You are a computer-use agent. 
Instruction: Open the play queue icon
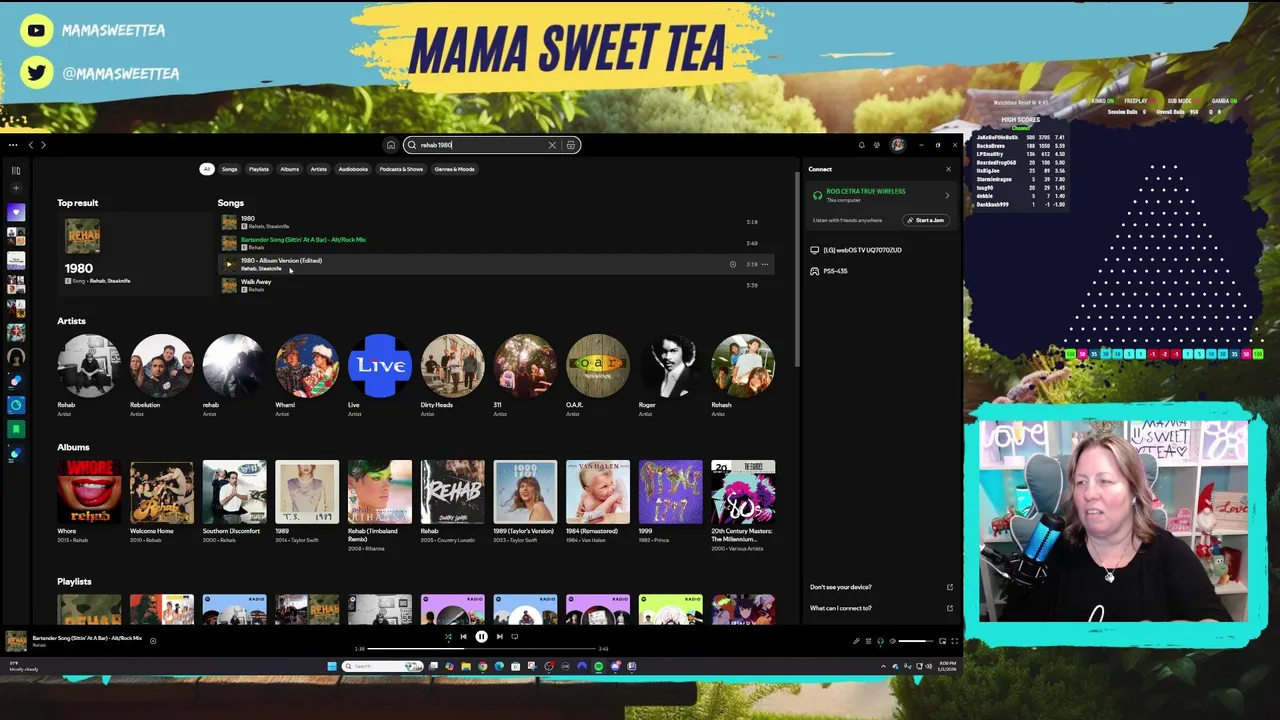(868, 641)
